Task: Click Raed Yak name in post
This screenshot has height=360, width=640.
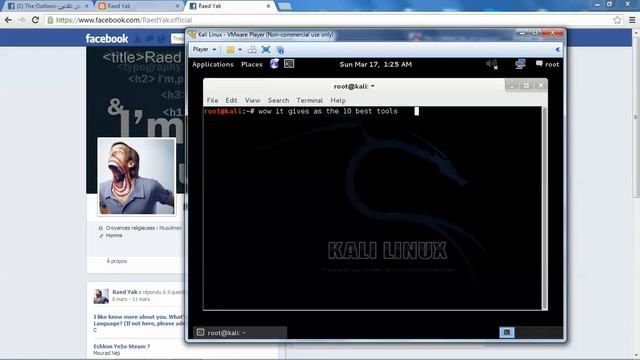Action: (125, 292)
